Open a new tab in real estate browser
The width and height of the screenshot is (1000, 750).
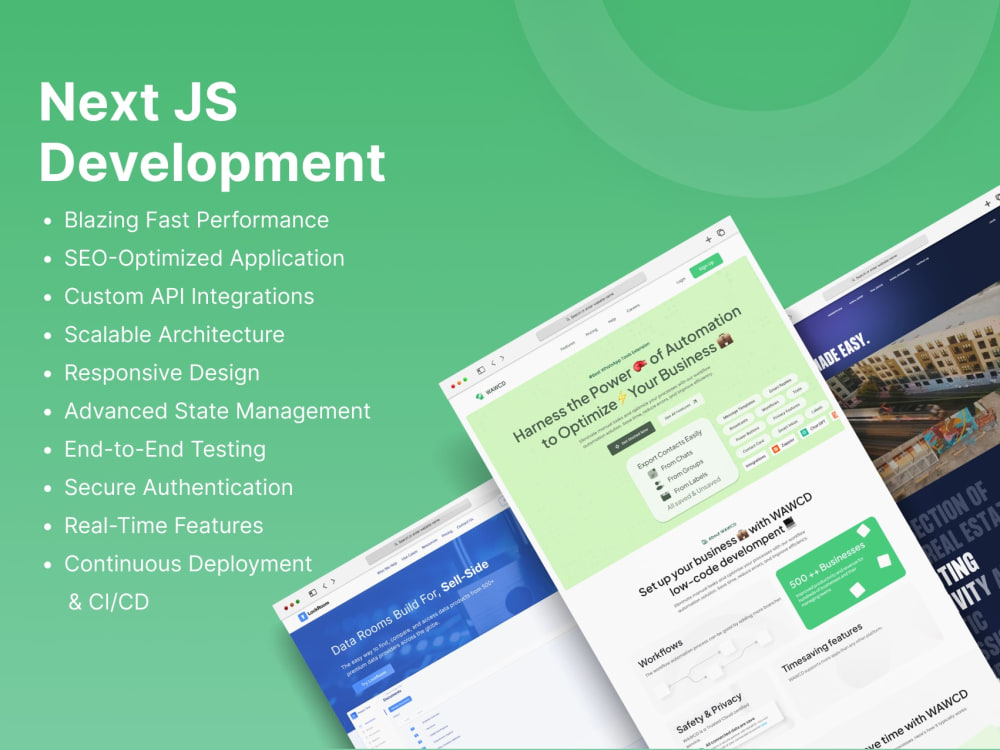[987, 203]
